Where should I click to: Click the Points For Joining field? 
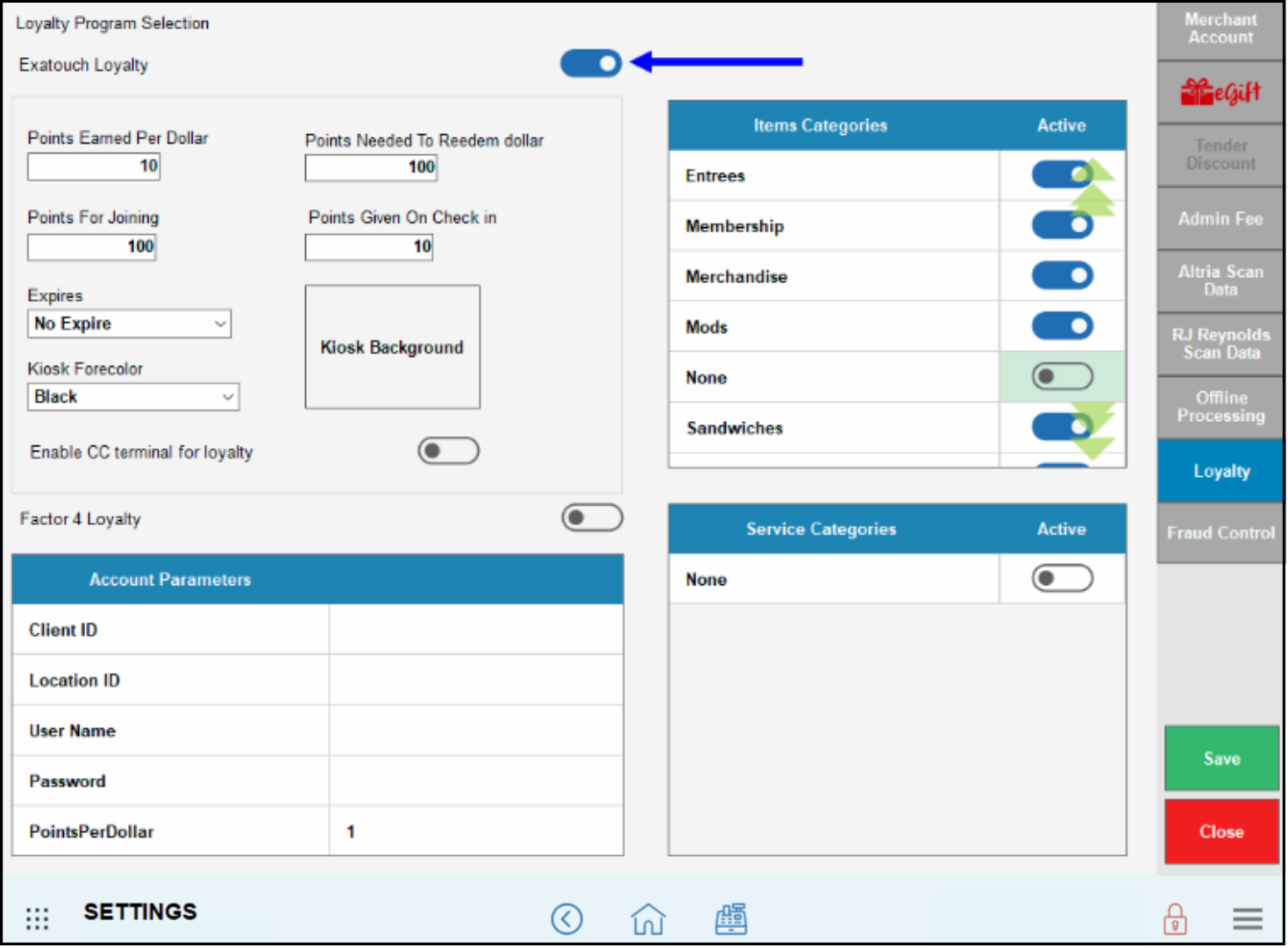(91, 246)
